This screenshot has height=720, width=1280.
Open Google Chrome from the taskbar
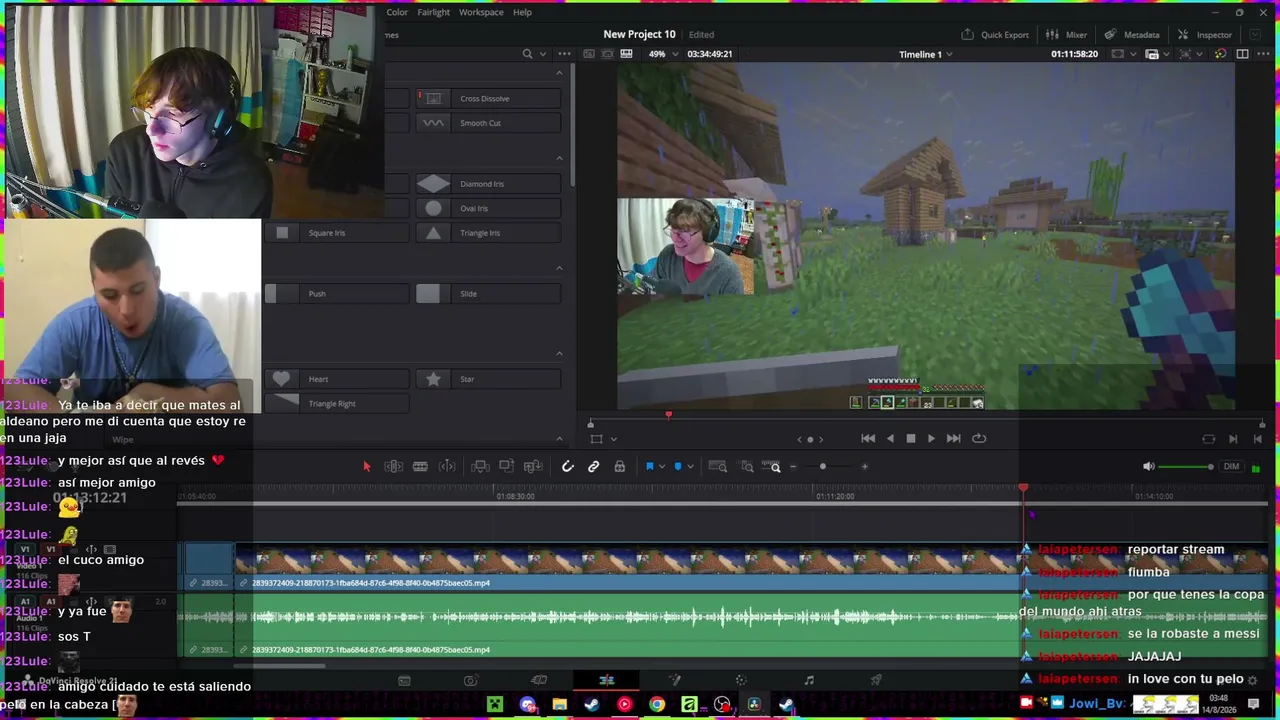click(x=657, y=705)
